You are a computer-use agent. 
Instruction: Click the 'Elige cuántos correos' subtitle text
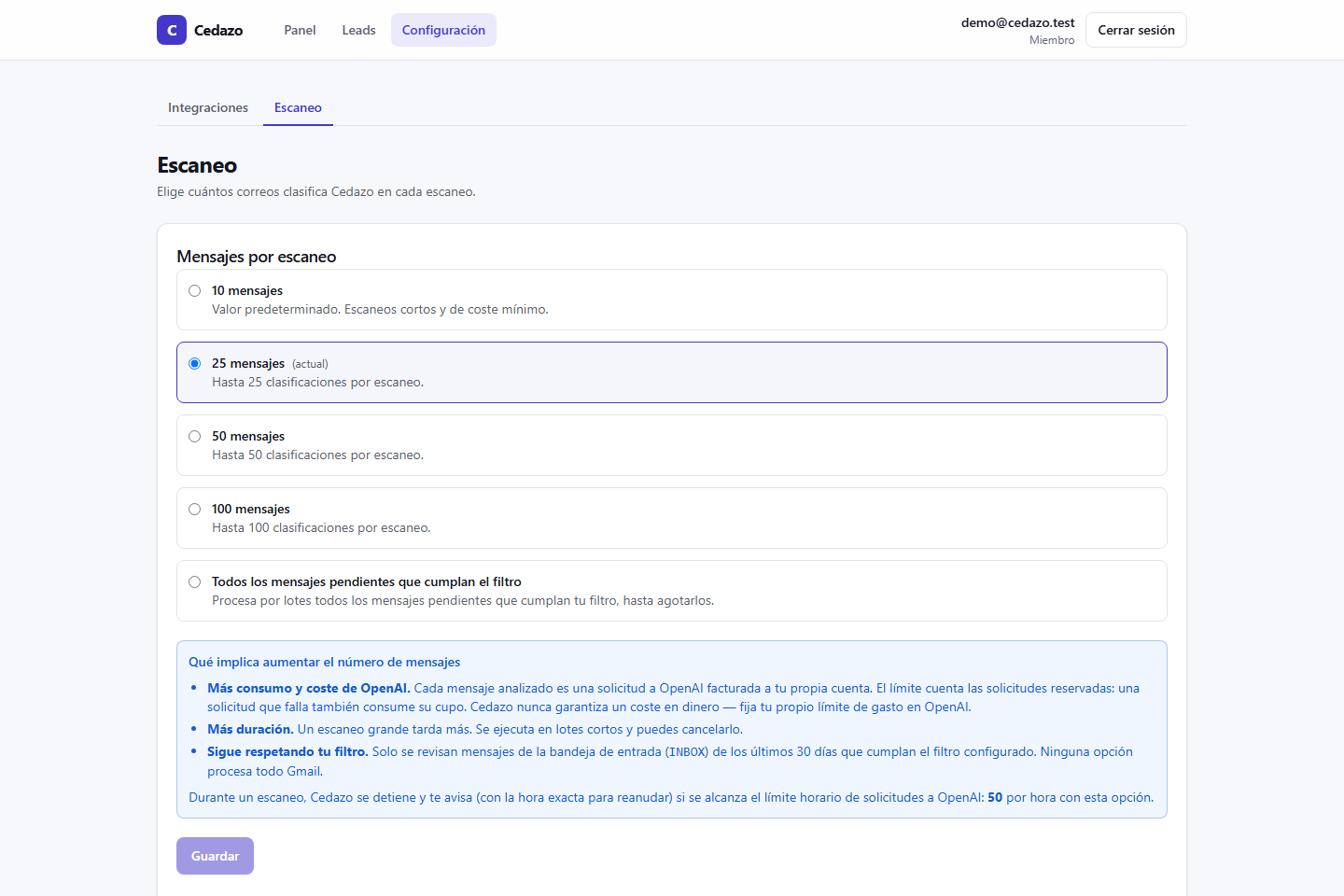pyautogui.click(x=316, y=191)
